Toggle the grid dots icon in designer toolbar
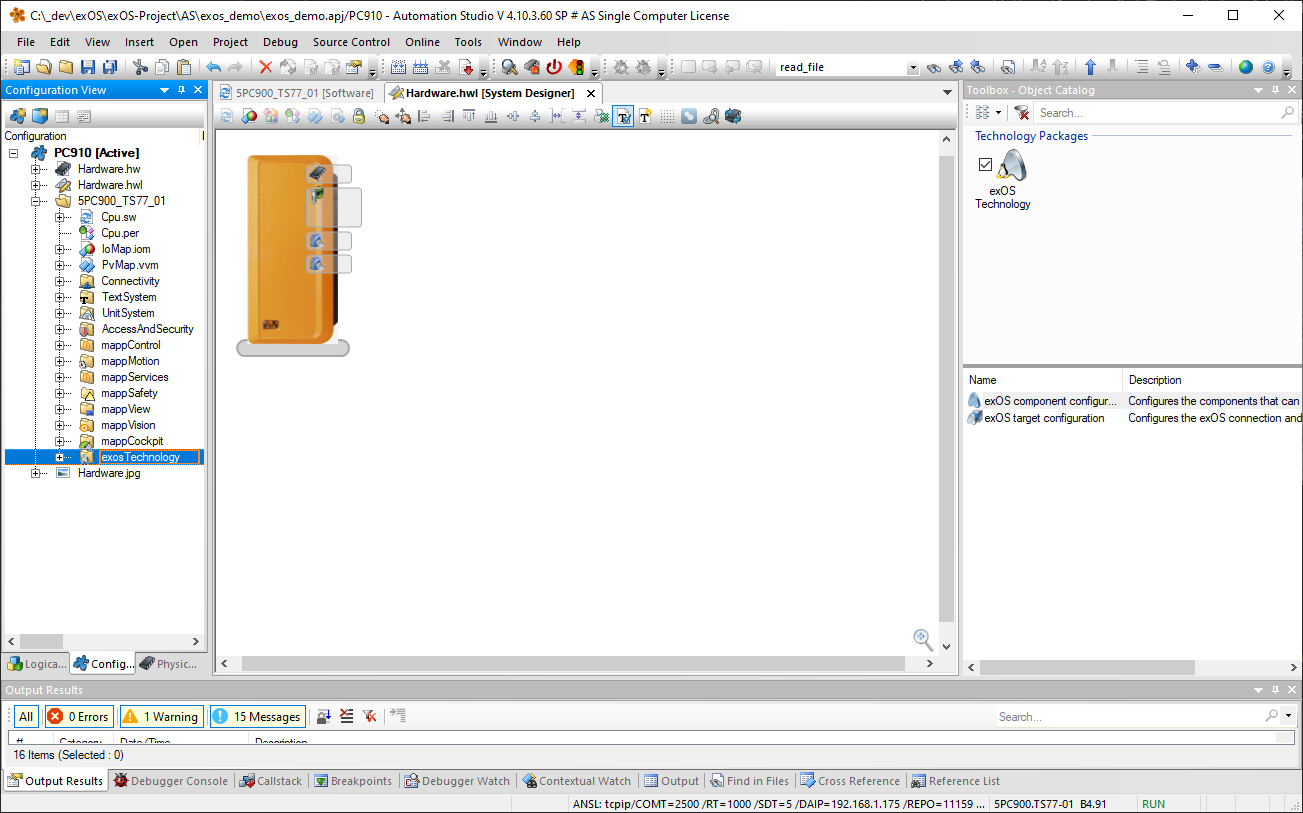This screenshot has height=813, width=1303. 667,116
